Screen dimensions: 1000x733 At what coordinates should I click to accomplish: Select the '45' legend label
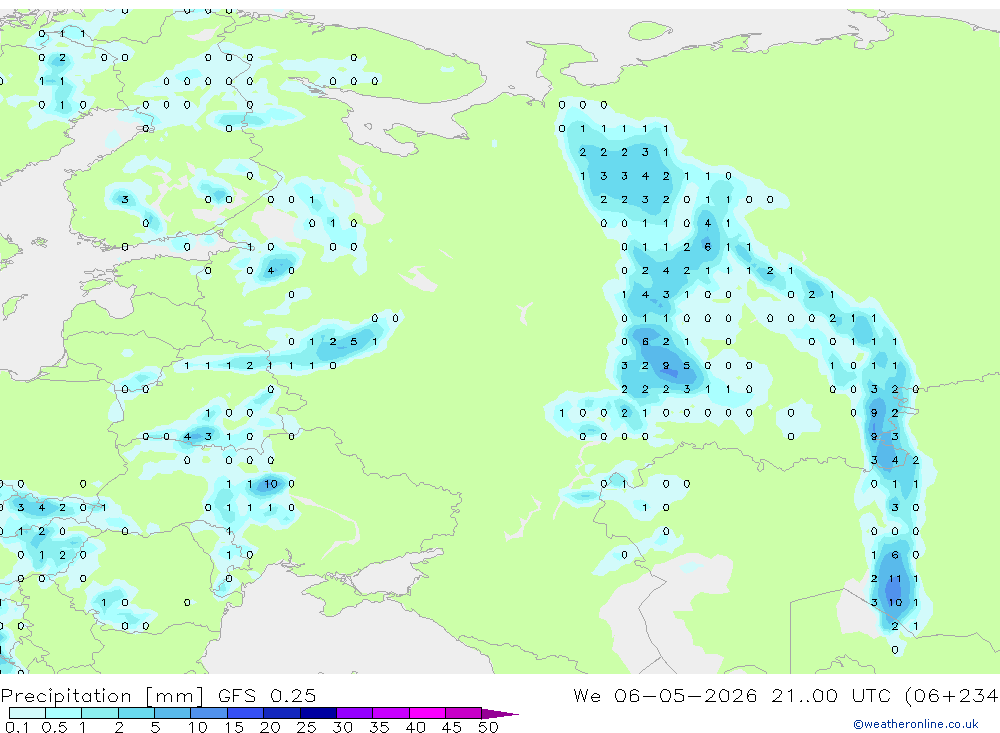452,727
